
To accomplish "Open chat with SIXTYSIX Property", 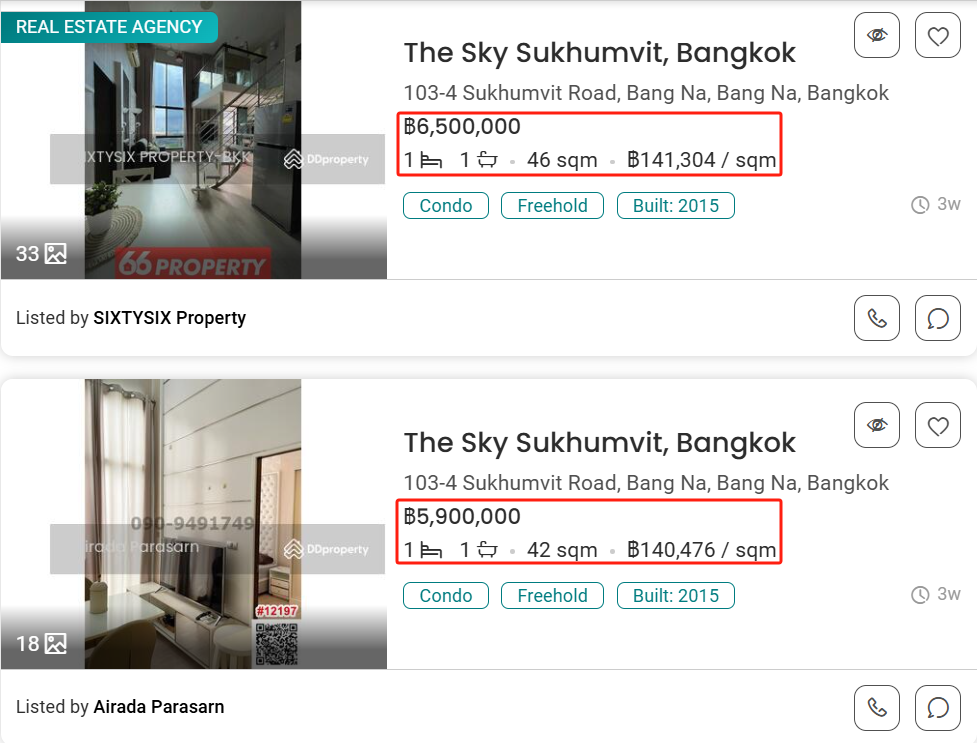I will click(938, 318).
